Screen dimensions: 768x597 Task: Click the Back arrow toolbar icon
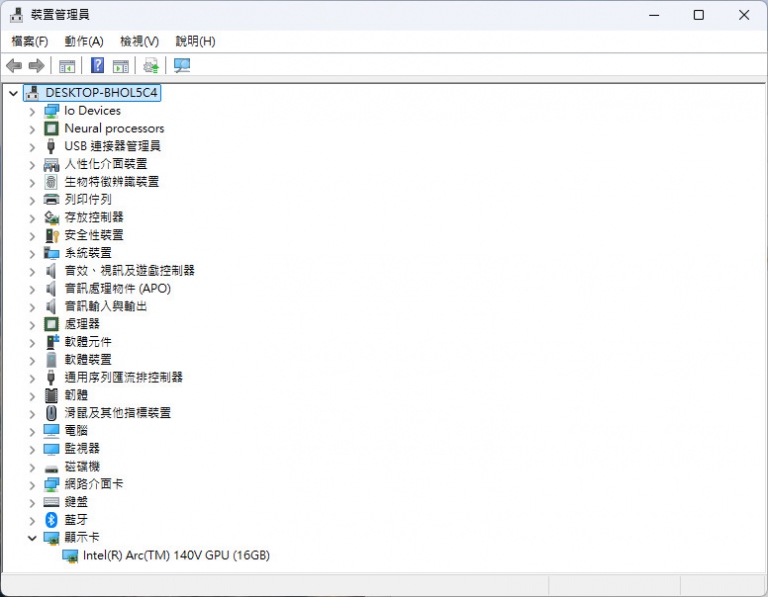[14, 65]
